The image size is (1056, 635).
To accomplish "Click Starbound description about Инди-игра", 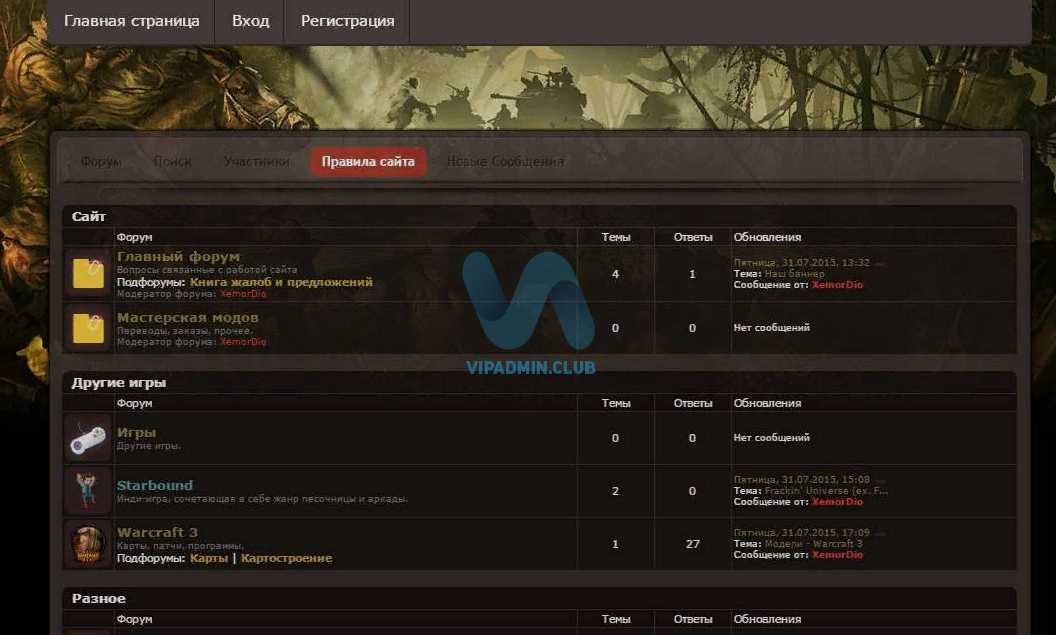I will (262, 499).
